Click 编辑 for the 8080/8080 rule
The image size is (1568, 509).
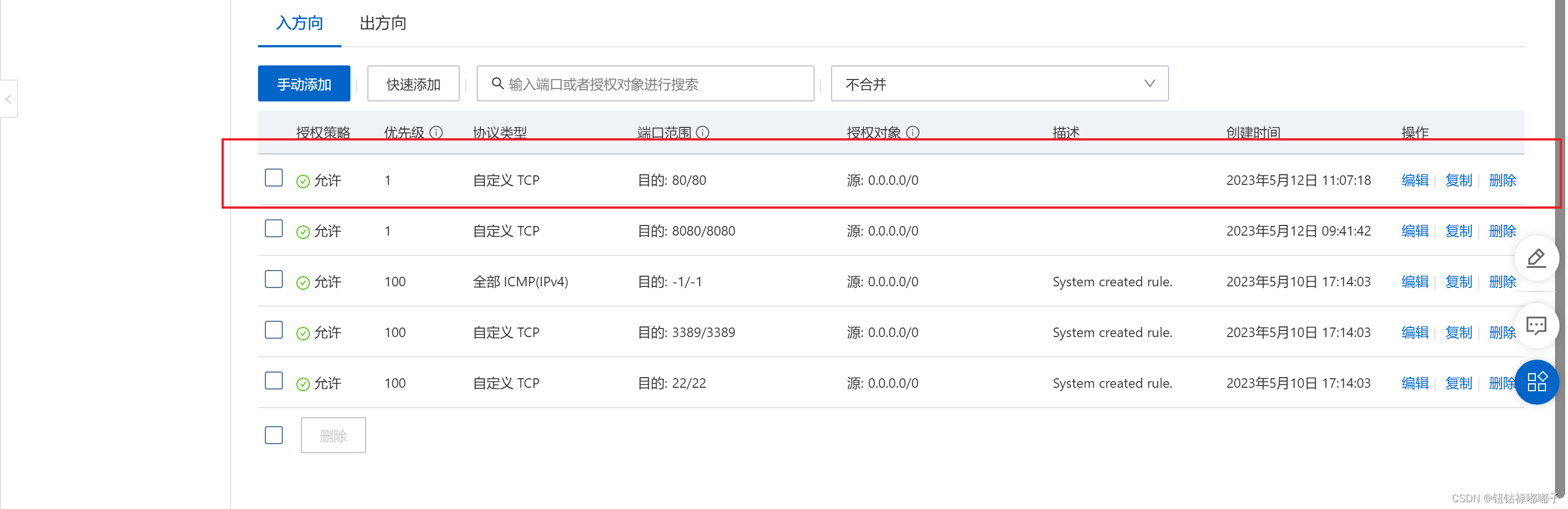tap(1415, 231)
